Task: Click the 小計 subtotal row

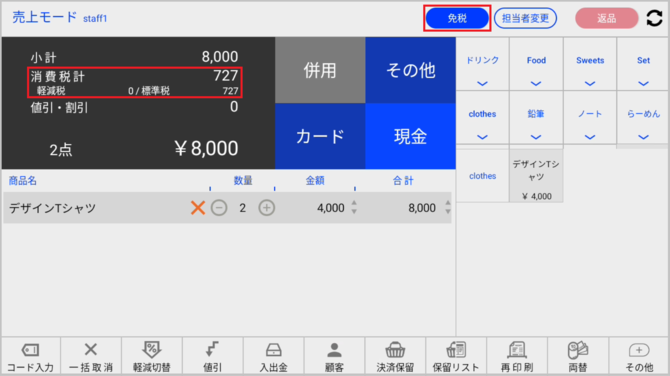Action: tap(134, 57)
